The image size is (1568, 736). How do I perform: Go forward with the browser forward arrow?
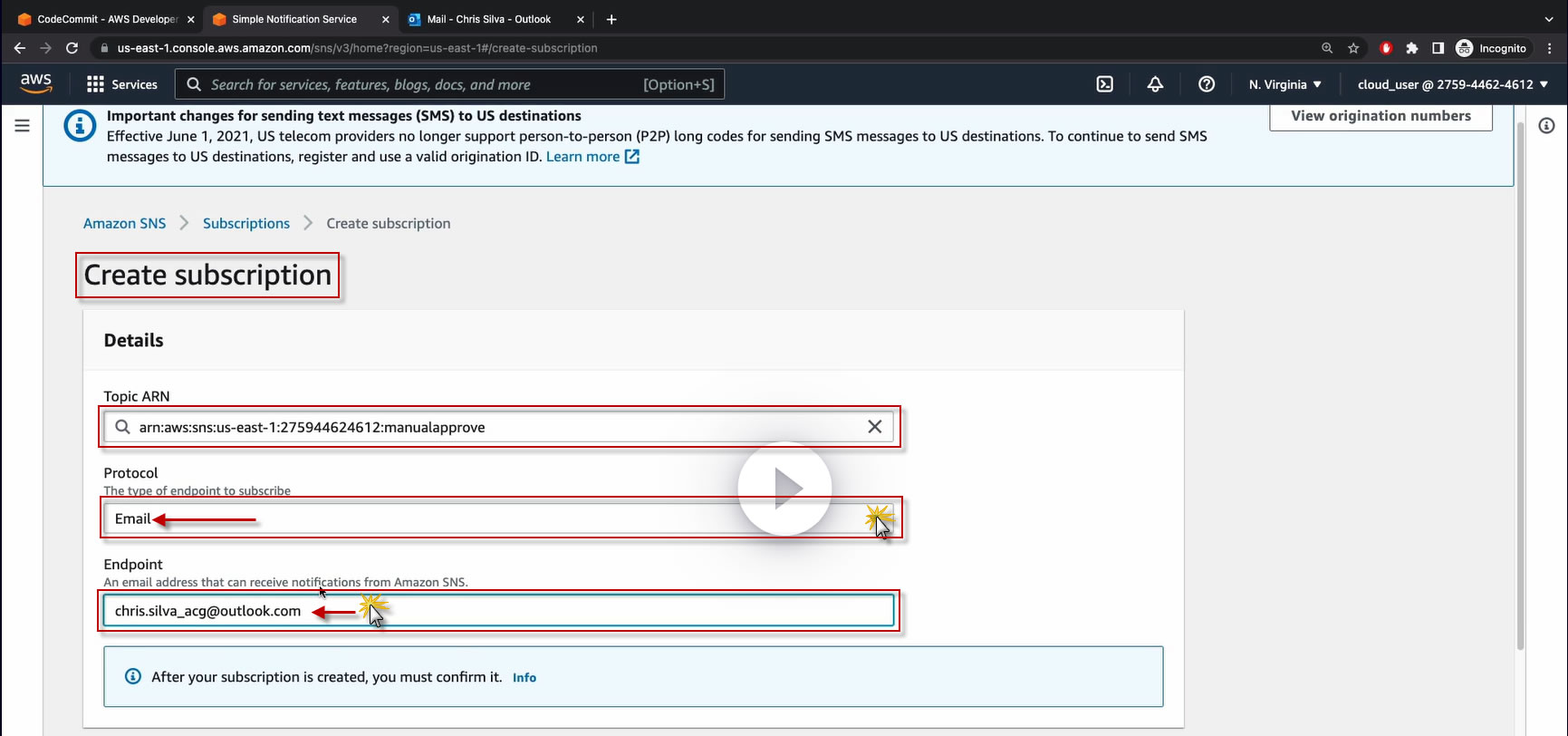tap(45, 48)
